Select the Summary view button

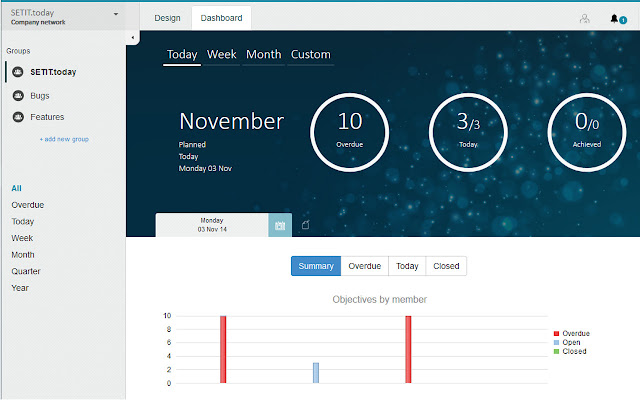coord(316,266)
